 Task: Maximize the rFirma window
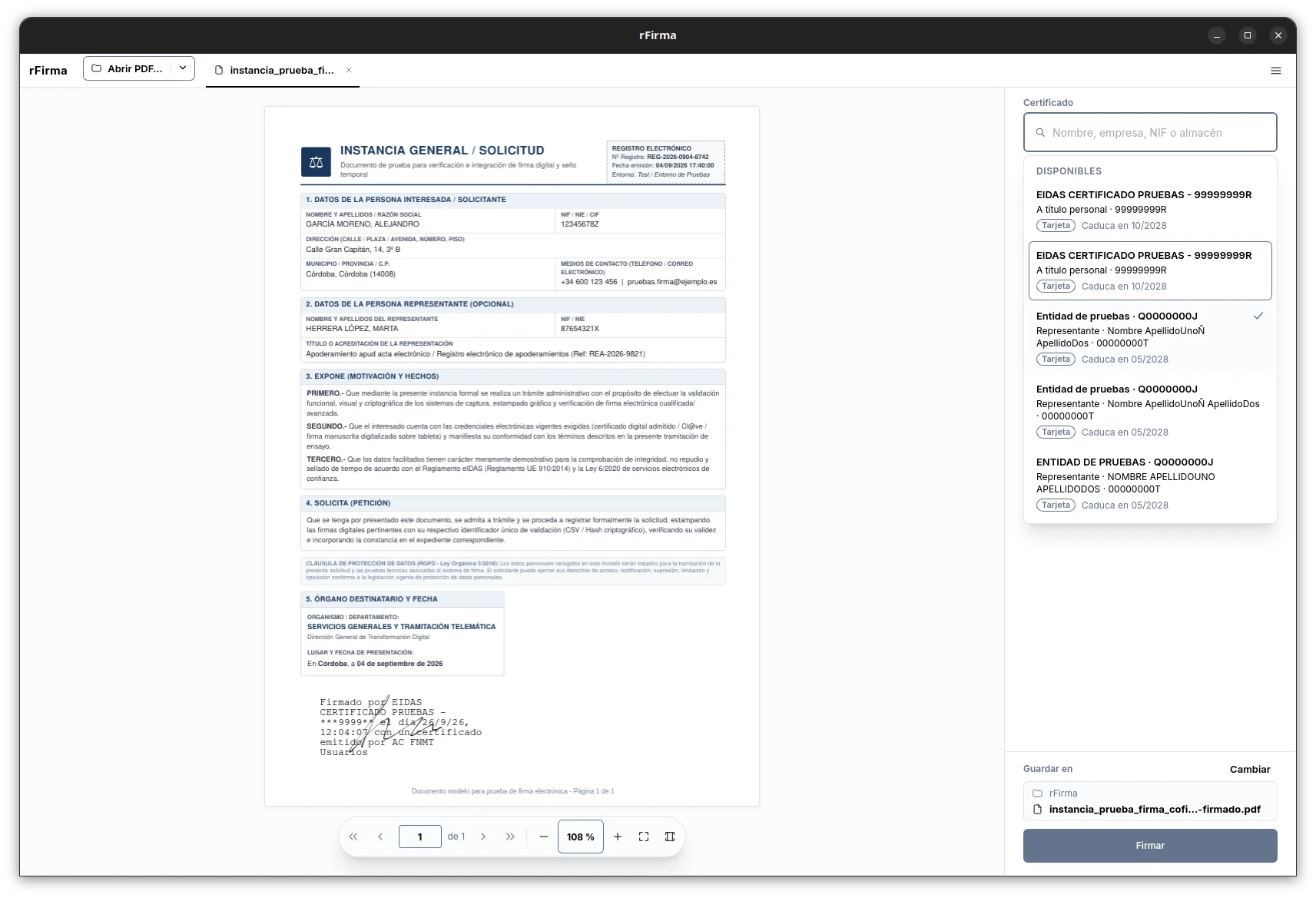click(1248, 35)
